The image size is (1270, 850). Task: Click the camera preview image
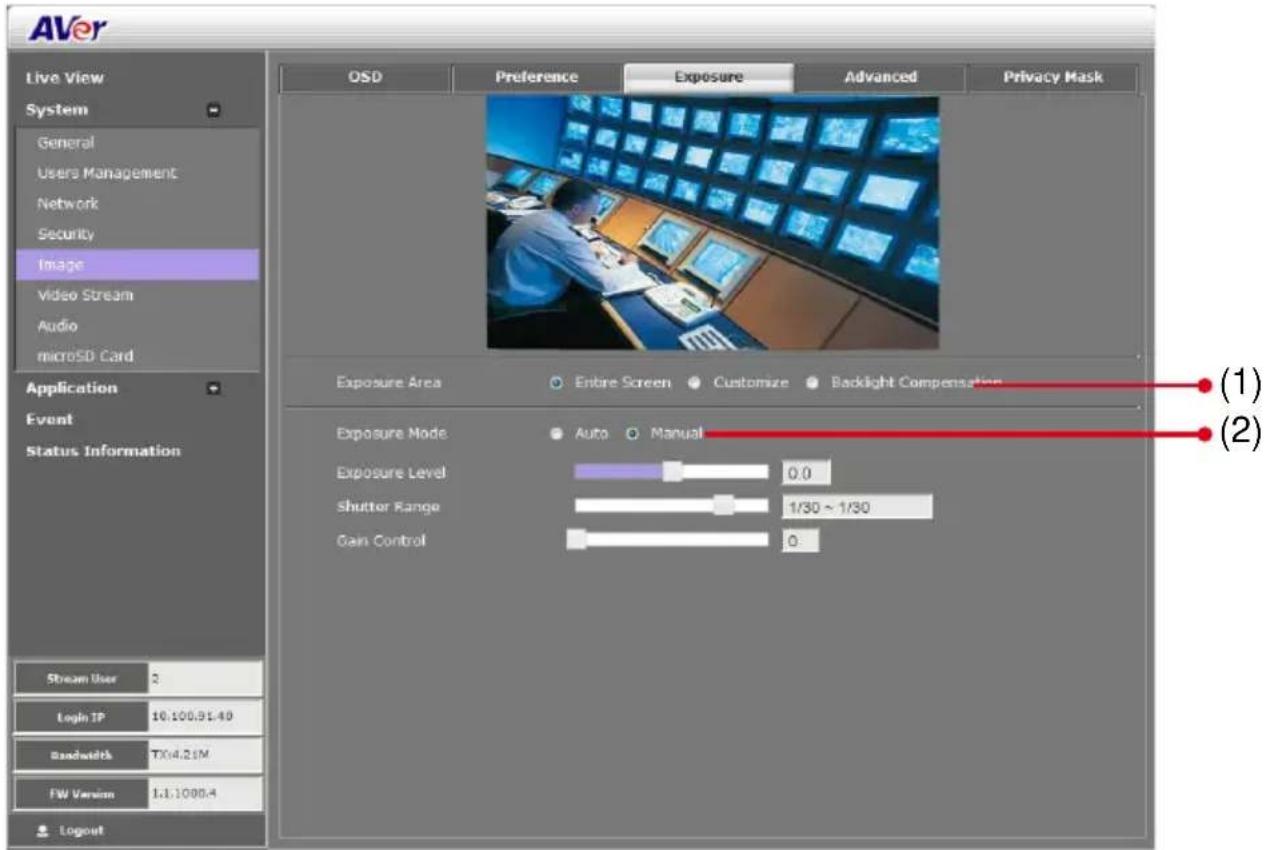(x=713, y=222)
